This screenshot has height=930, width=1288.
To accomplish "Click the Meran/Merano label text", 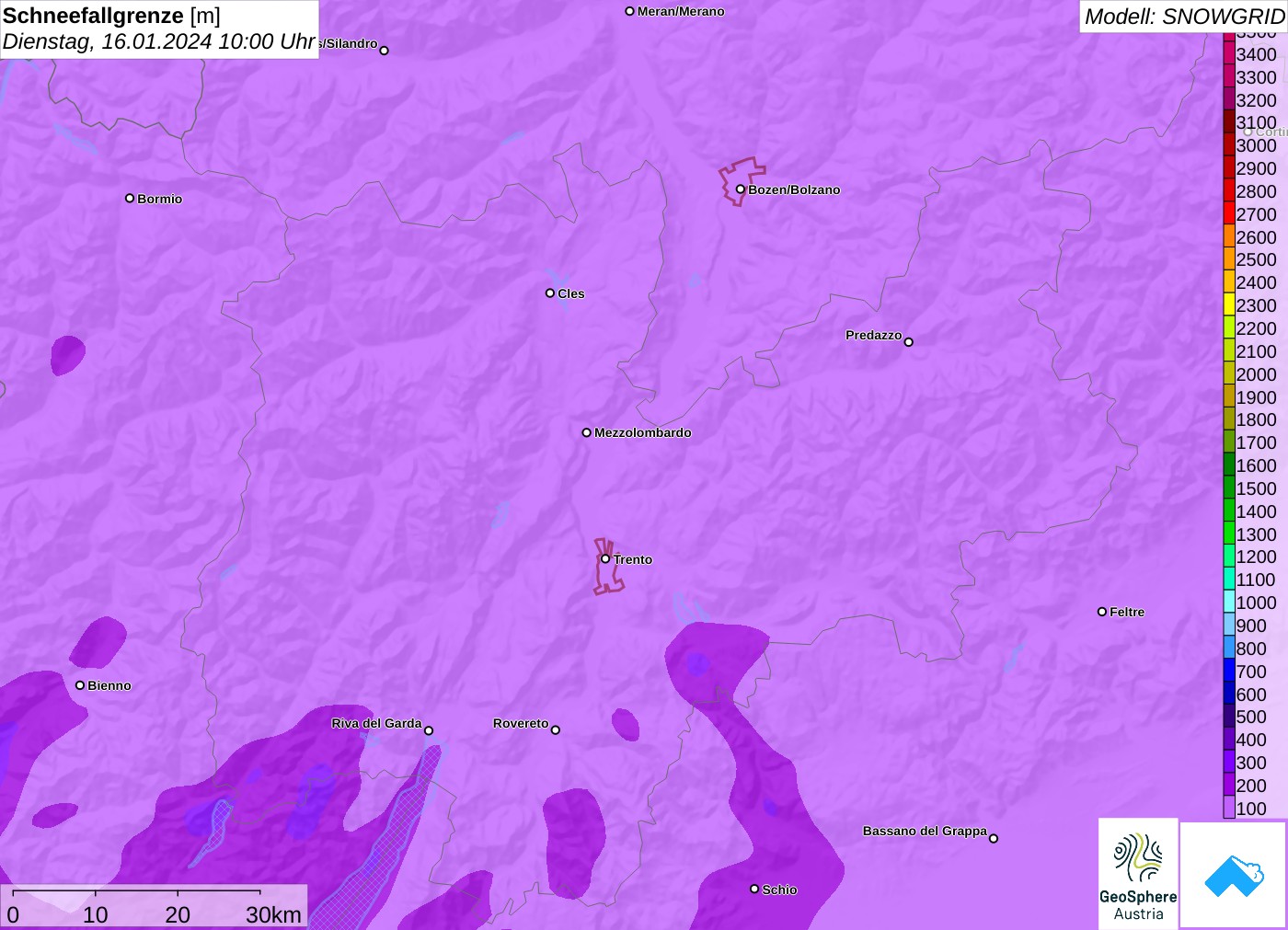I will (681, 11).
